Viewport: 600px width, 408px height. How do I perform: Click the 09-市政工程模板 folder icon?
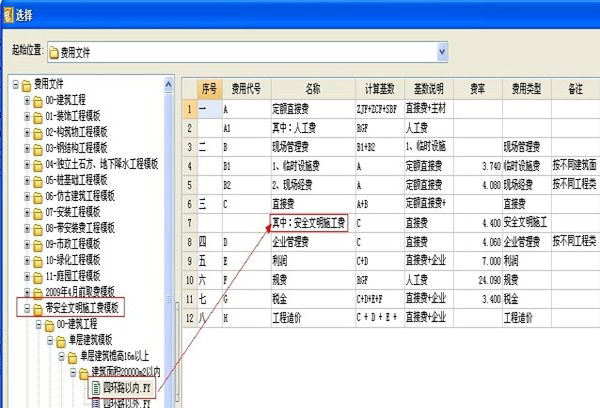point(37,244)
